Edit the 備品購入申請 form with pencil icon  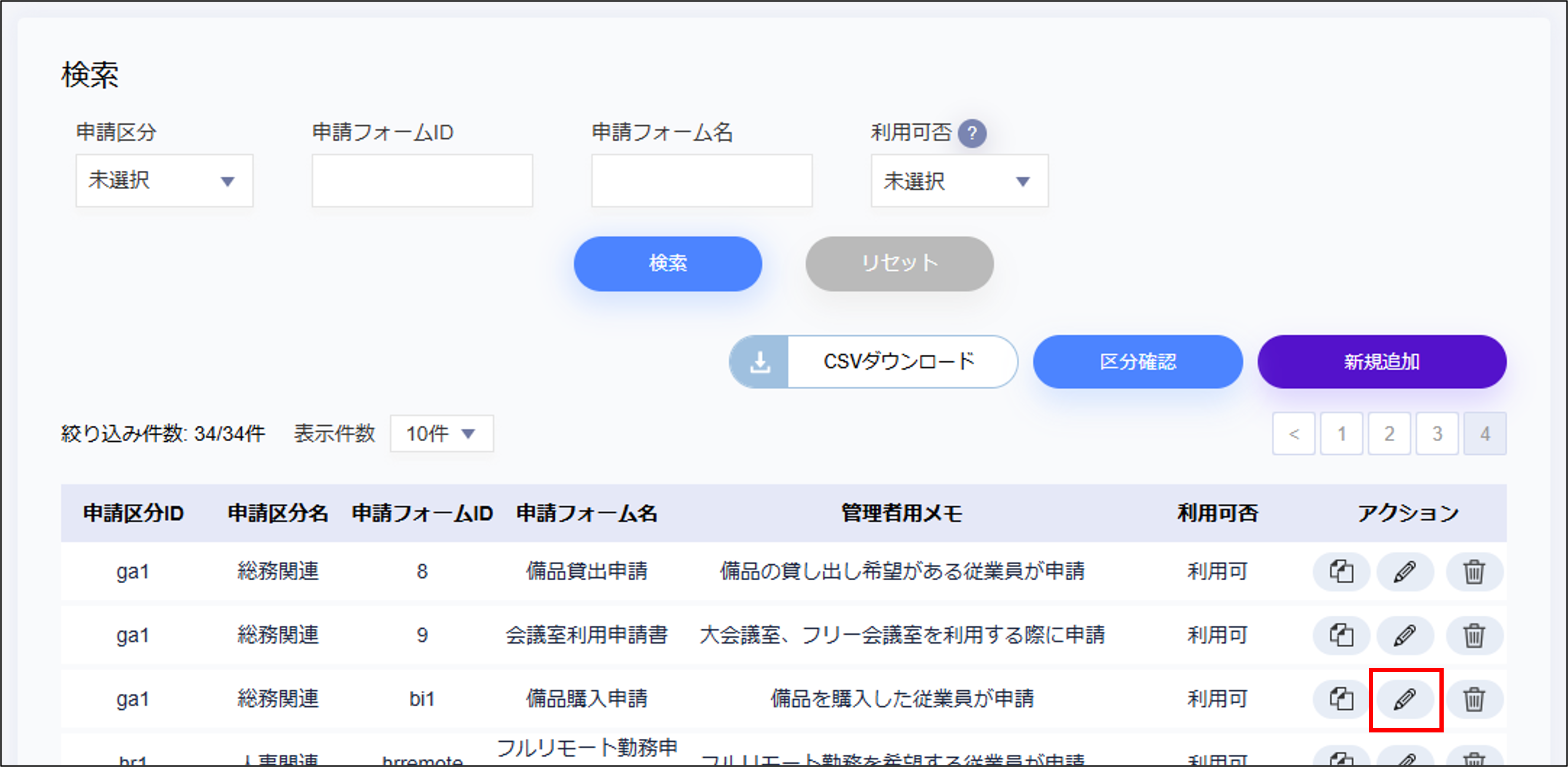(1405, 699)
